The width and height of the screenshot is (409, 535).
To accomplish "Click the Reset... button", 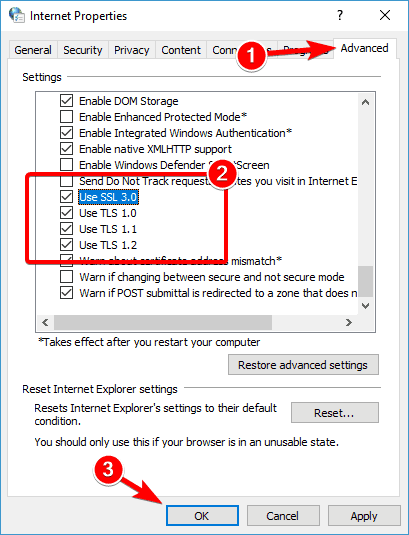I will [334, 413].
